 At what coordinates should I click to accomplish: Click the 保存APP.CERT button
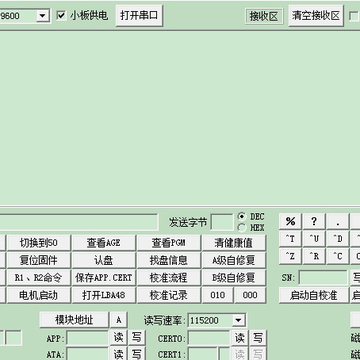click(x=104, y=278)
